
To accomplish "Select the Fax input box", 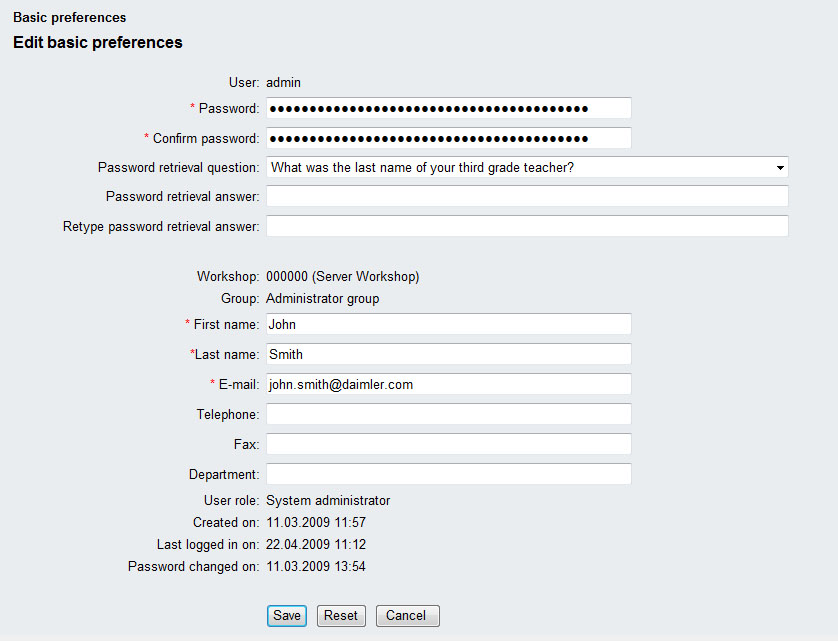I will click(448, 444).
